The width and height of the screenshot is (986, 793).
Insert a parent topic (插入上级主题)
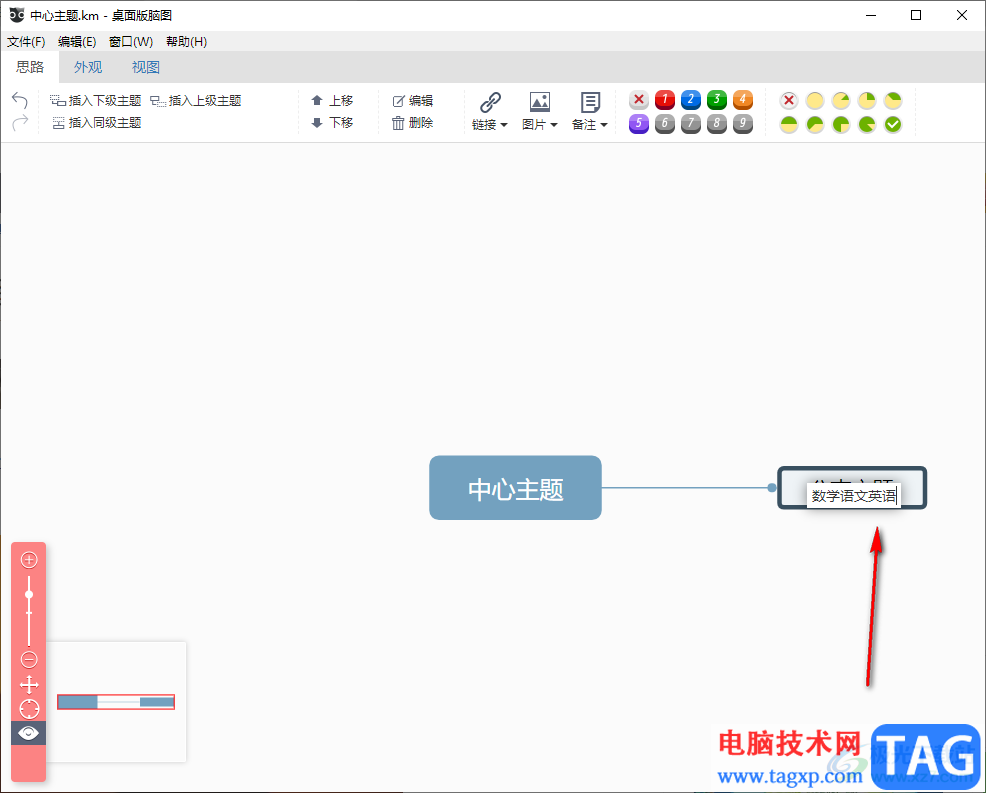(196, 101)
